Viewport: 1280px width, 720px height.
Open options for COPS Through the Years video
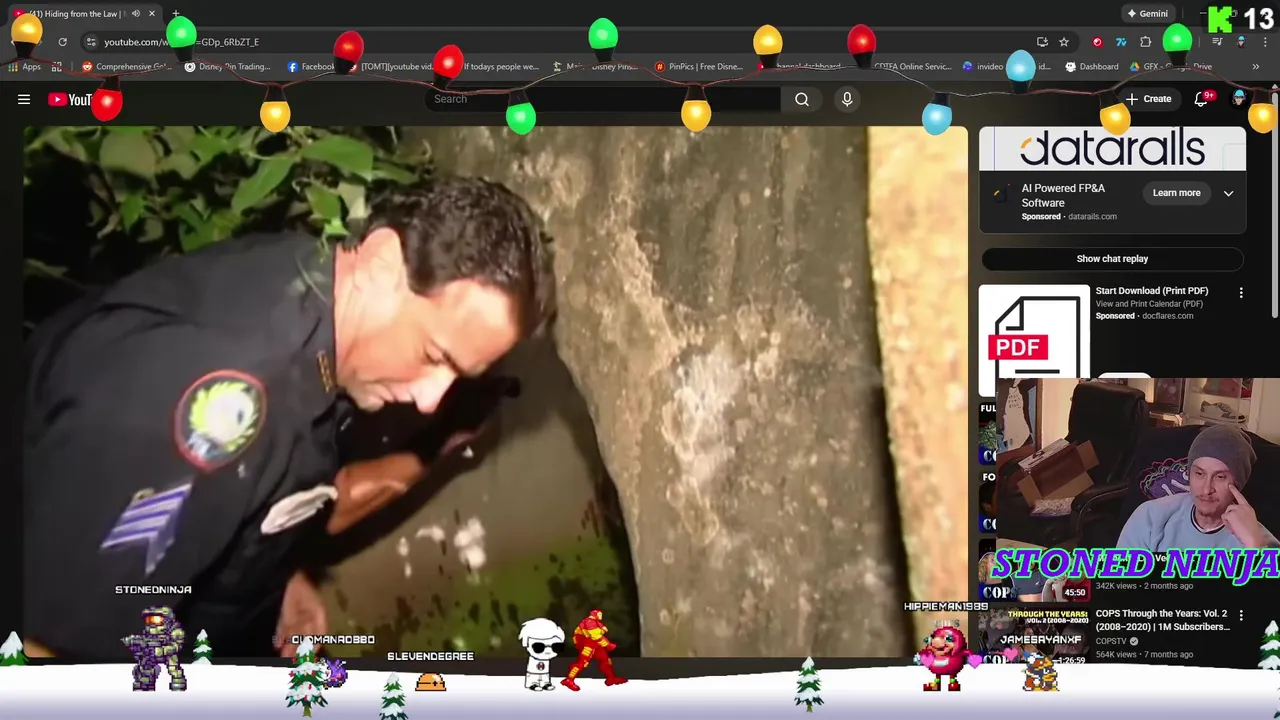click(x=1241, y=616)
